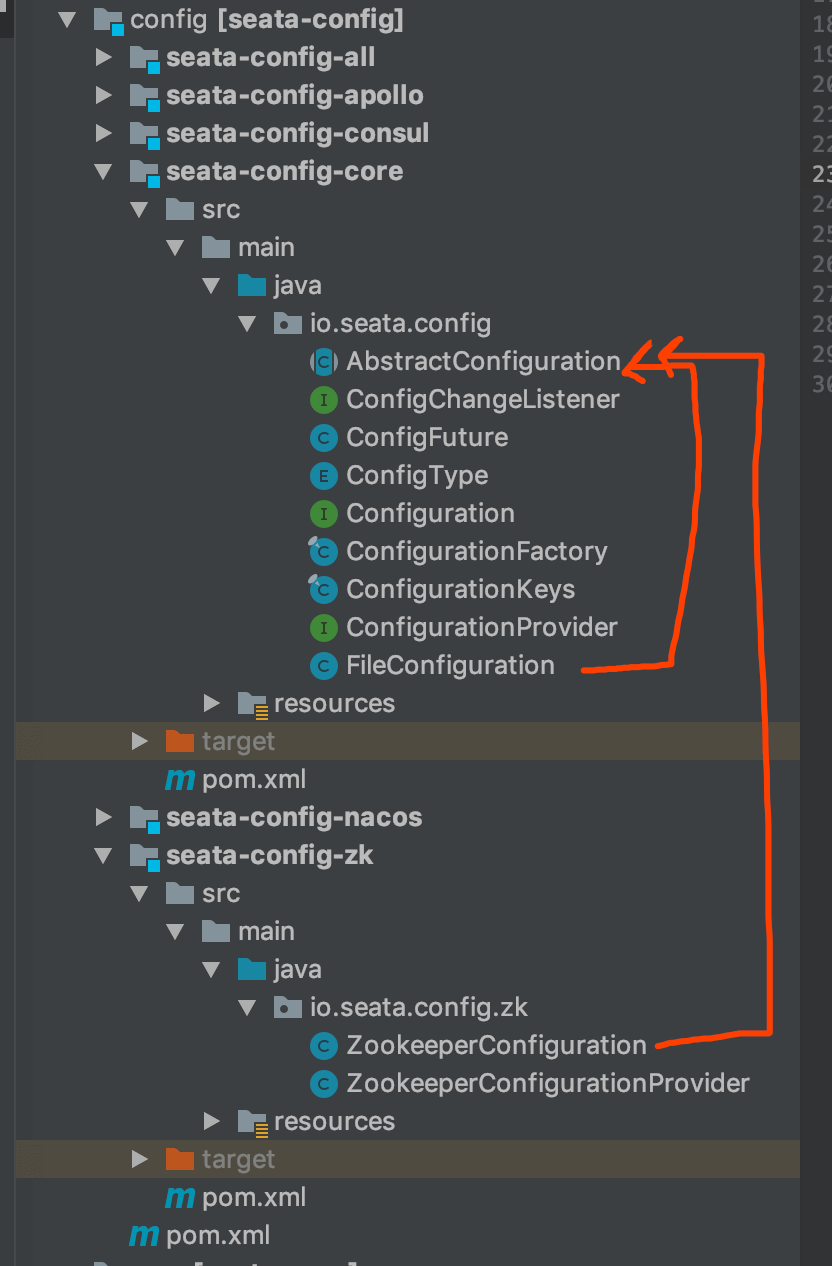Click the ConfigChangeListener interface icon

322,400
